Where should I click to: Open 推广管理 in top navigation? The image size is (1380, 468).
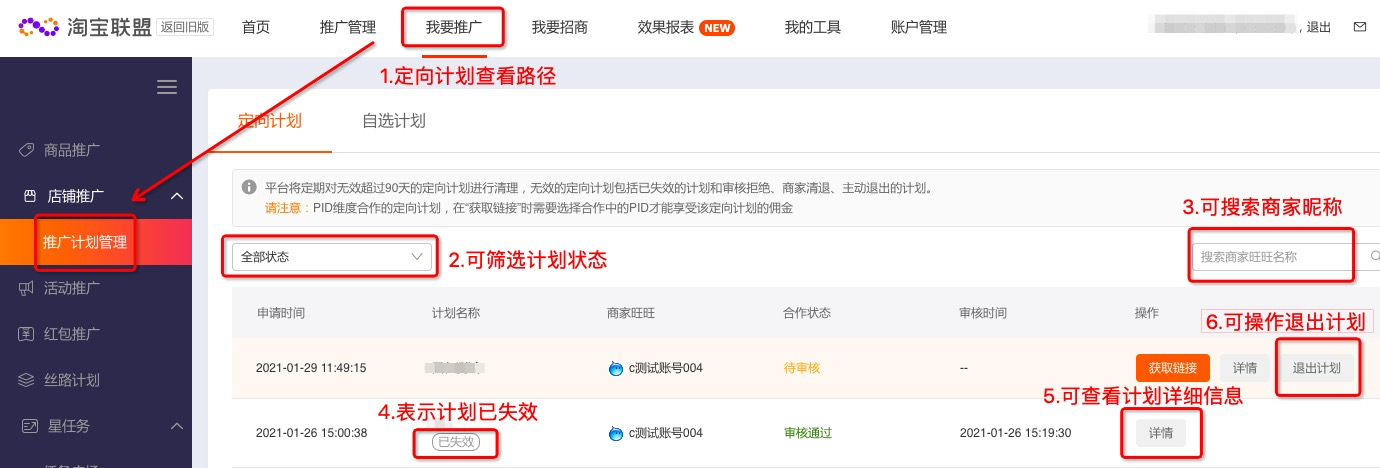(x=348, y=28)
